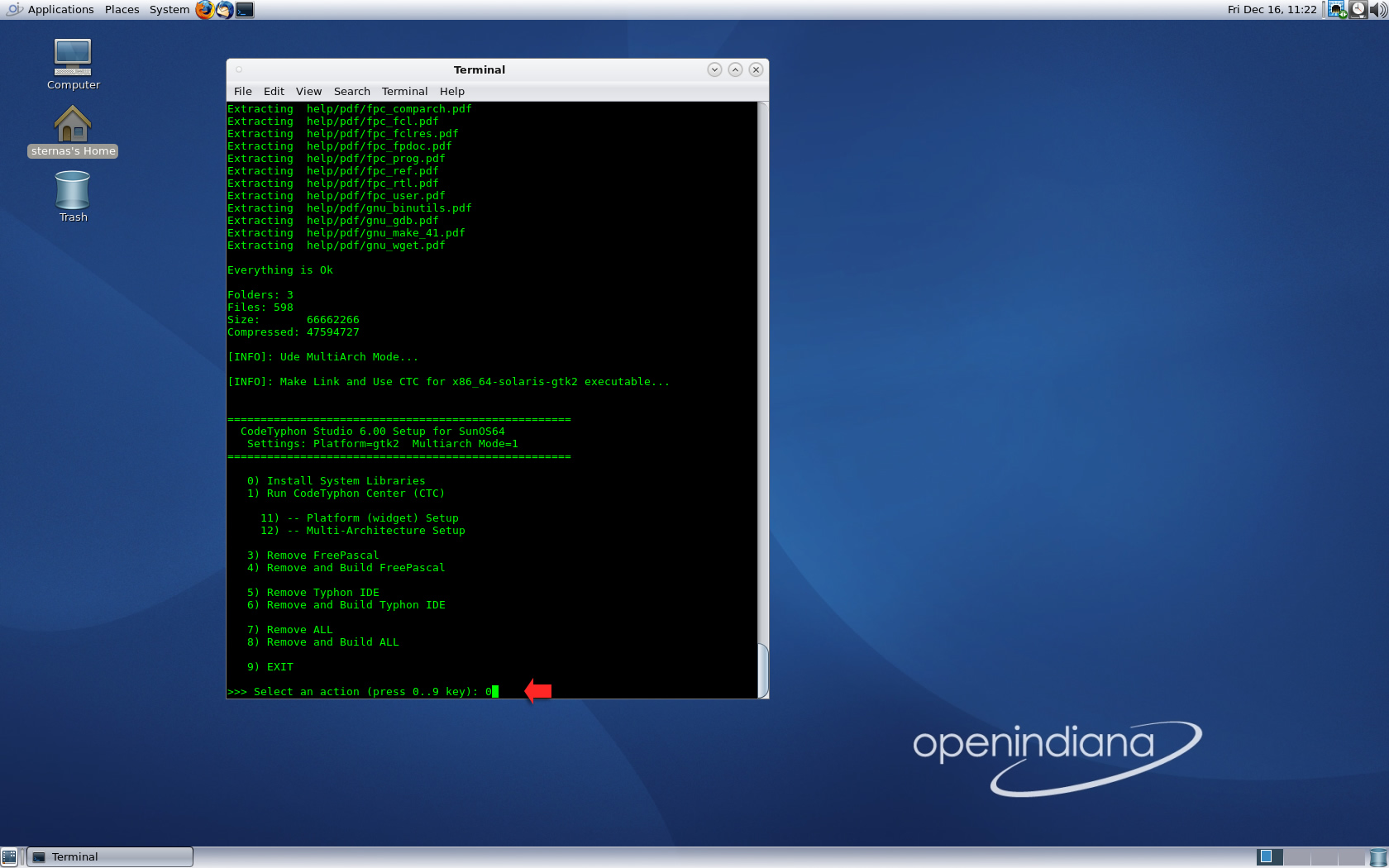Click '7) Remove ALL' line
This screenshot has height=868, width=1389.
point(289,630)
